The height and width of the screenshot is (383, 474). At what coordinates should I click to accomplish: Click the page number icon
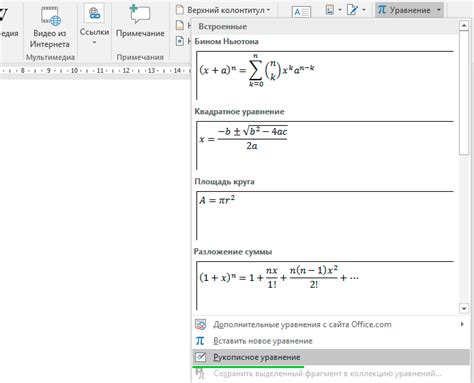180,41
